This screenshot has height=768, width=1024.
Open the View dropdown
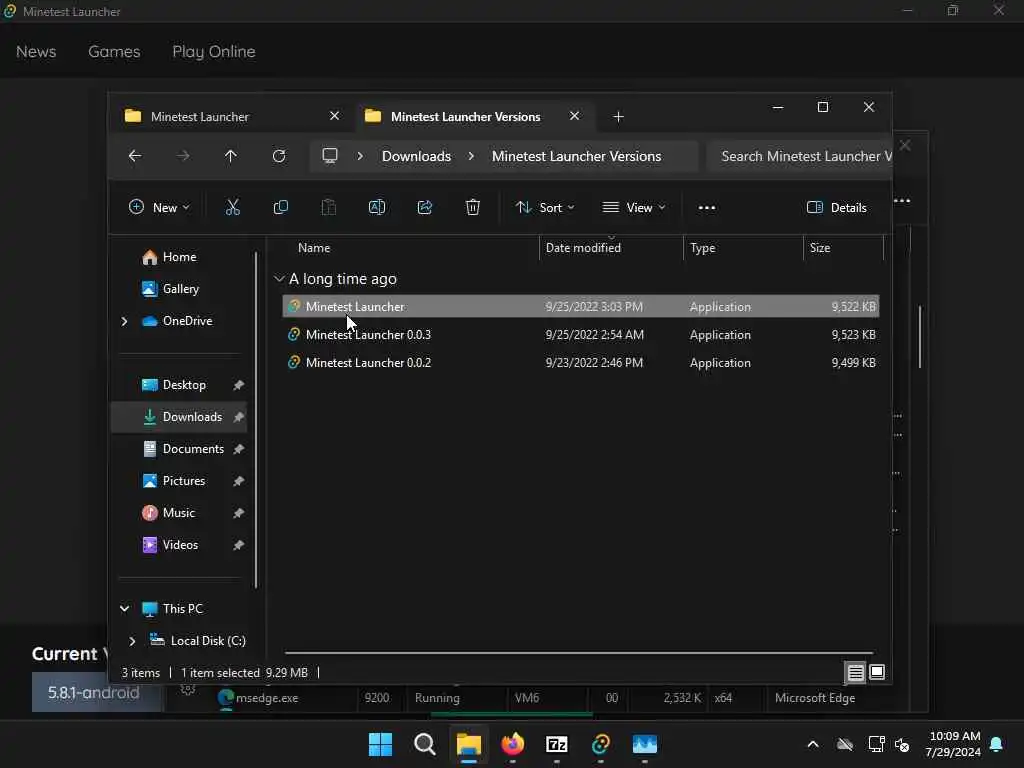(x=633, y=208)
